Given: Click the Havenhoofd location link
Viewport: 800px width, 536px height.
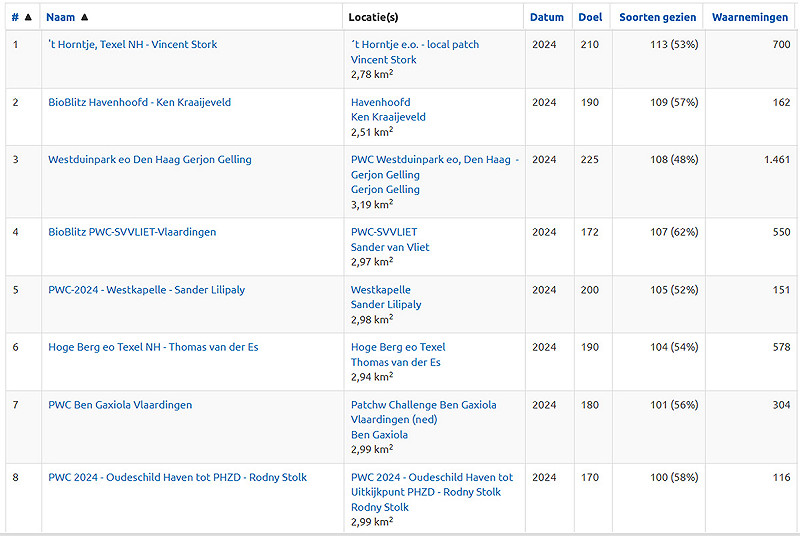Looking at the screenshot, I should pyautogui.click(x=380, y=102).
